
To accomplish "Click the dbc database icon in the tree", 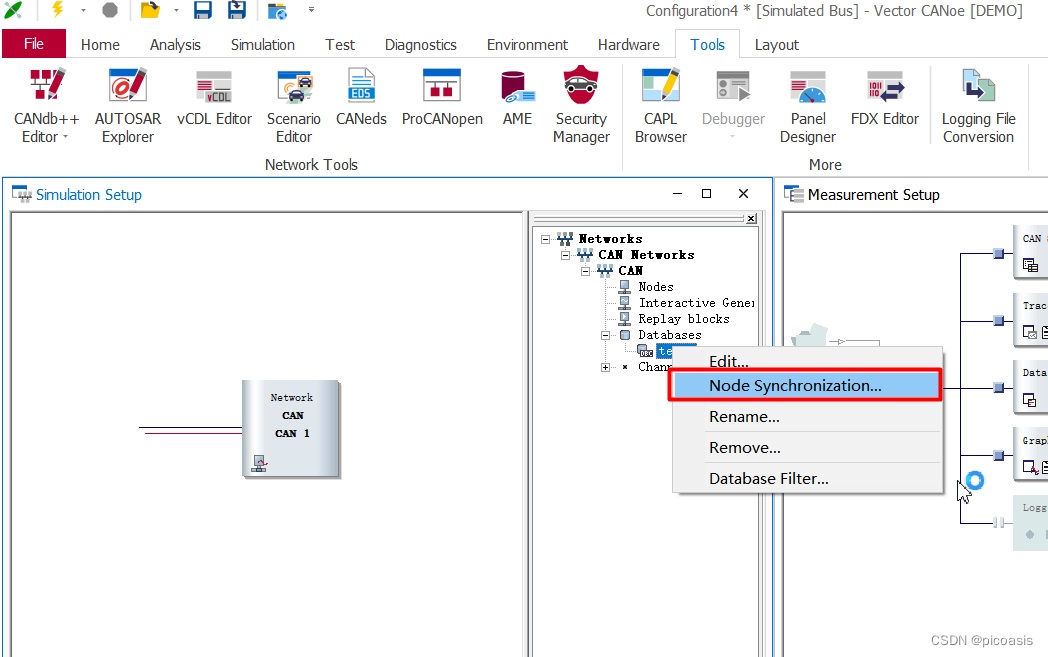I will 645,352.
